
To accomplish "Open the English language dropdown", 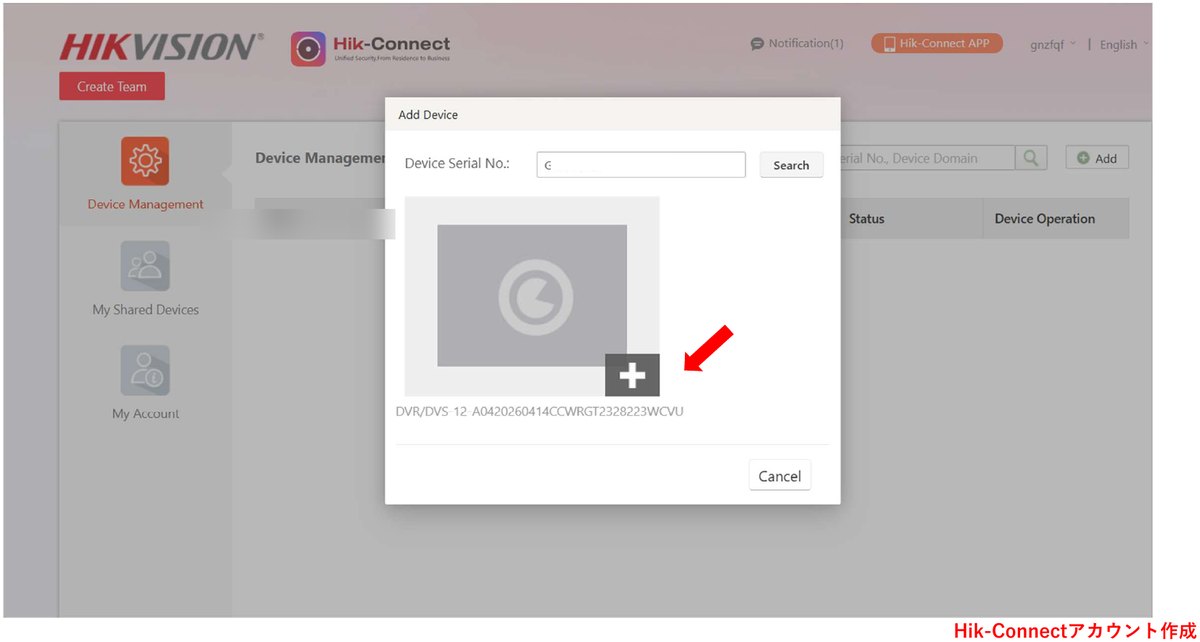I will (x=1124, y=45).
